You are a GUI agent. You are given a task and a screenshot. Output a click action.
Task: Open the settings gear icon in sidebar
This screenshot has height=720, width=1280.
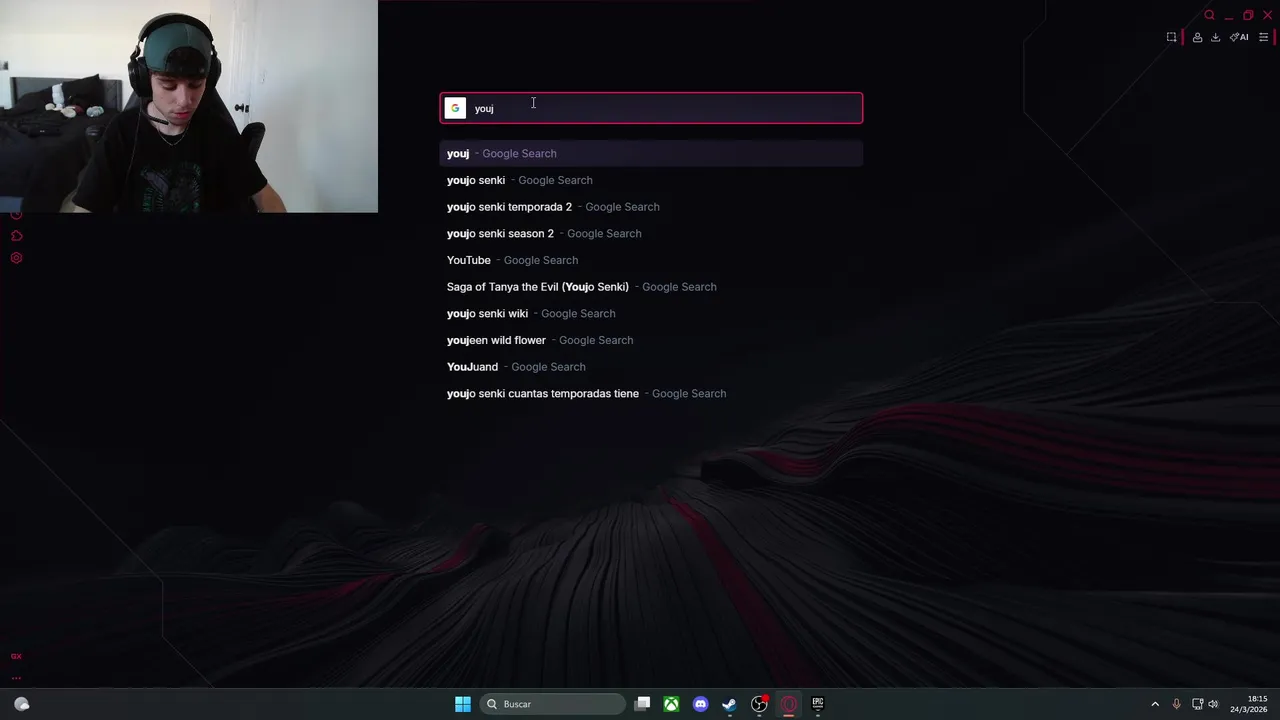point(16,258)
